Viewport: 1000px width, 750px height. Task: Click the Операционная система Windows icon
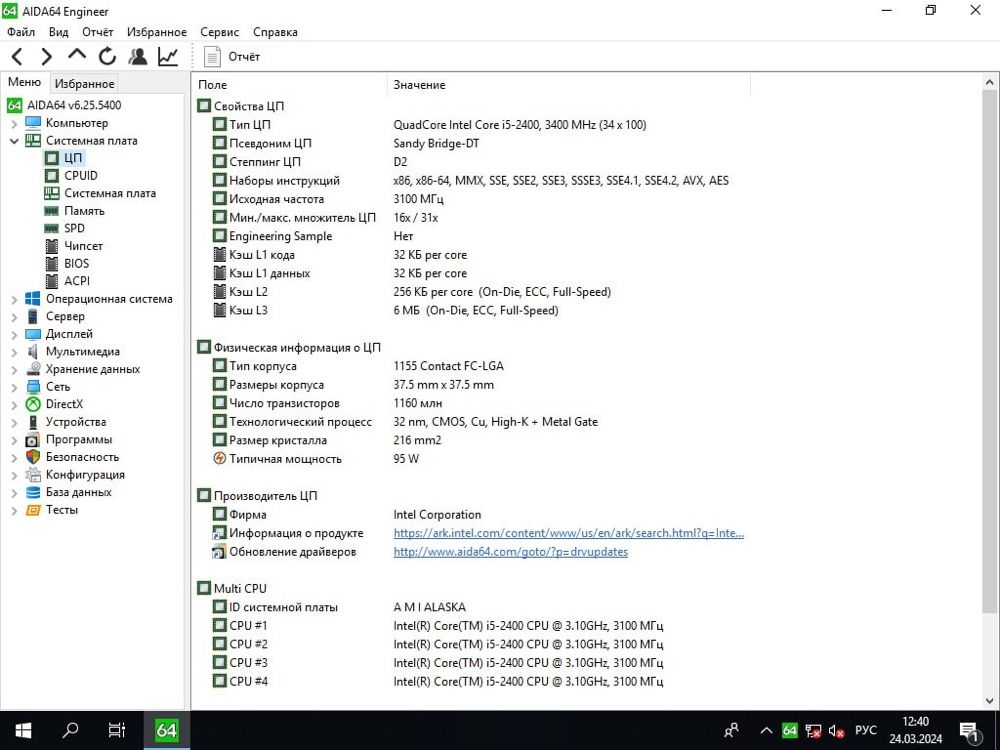click(x=33, y=298)
